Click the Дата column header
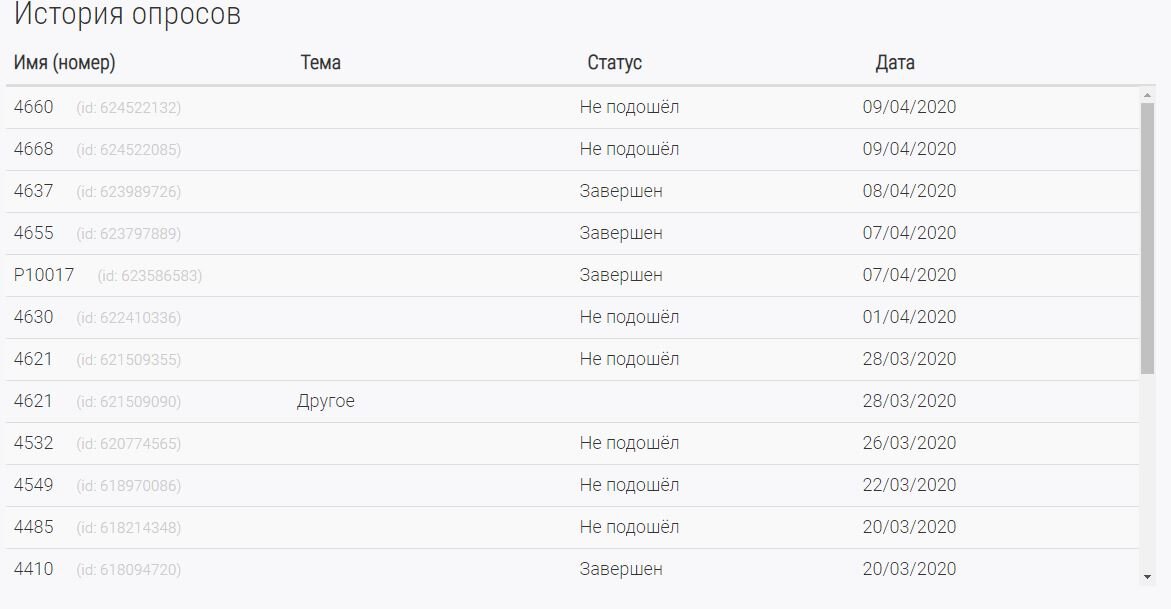1171x609 pixels. 895,63
